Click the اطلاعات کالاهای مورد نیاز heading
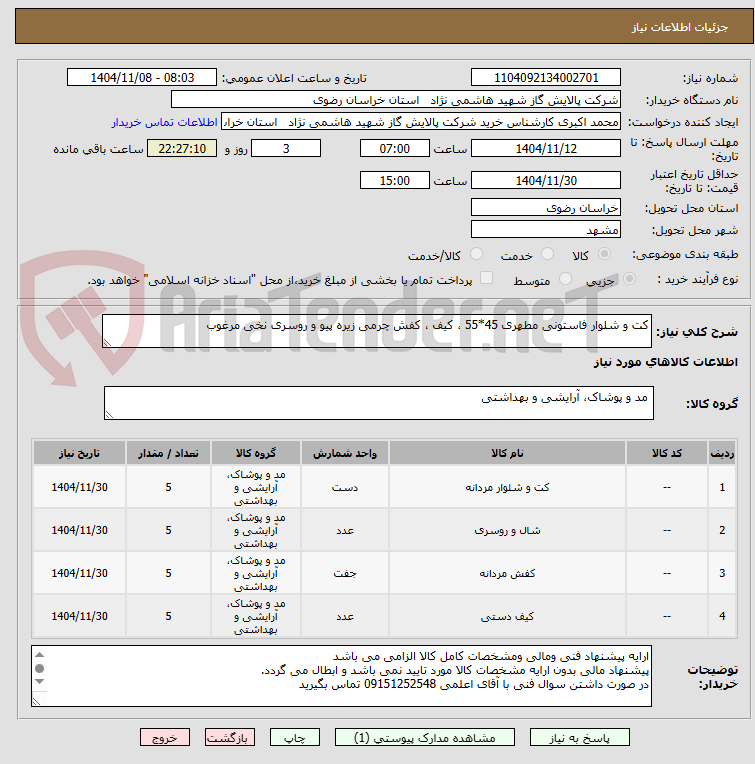This screenshot has height=764, width=755. (665, 362)
